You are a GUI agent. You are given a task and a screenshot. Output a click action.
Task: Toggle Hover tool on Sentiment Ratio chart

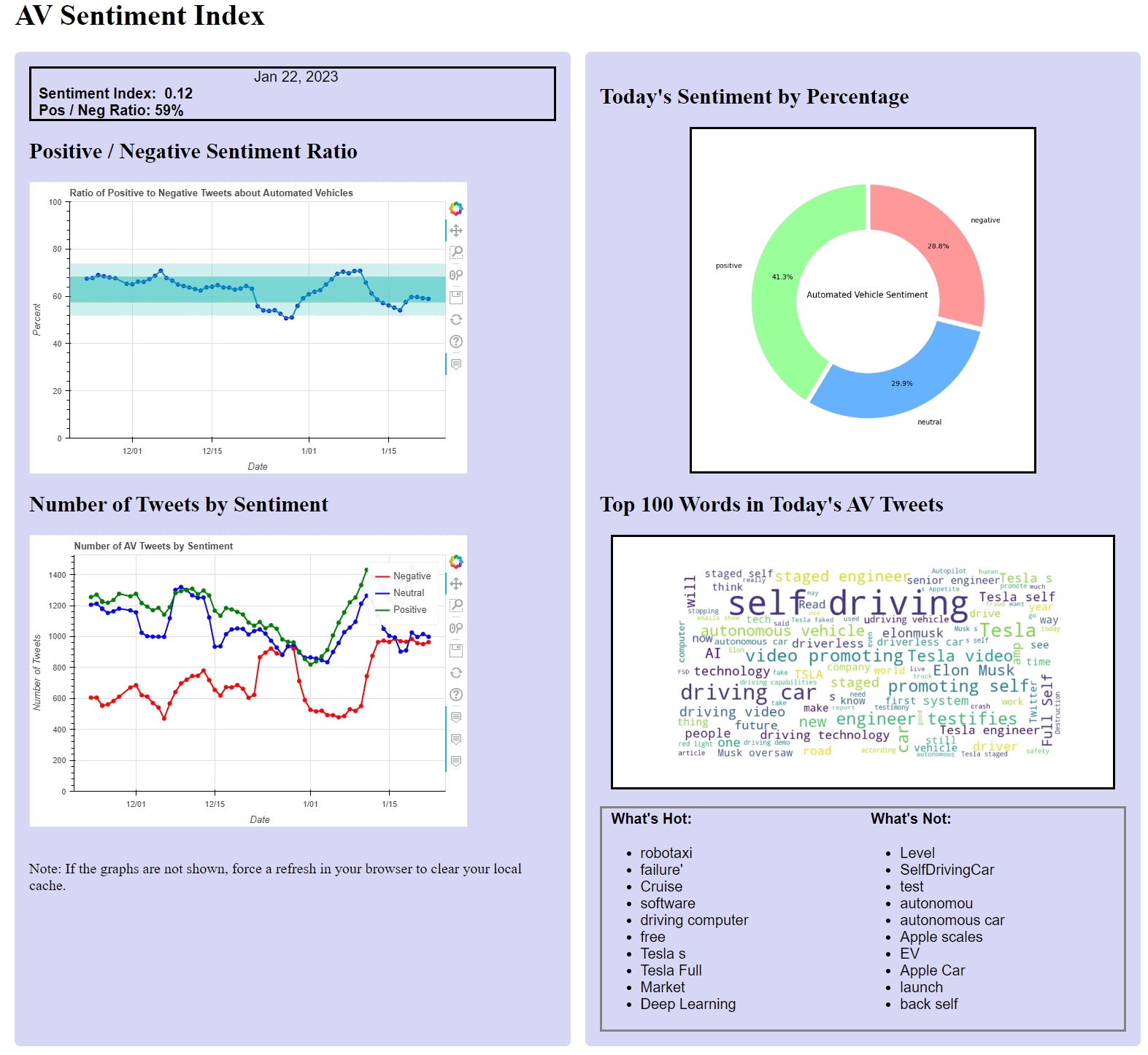point(456,364)
